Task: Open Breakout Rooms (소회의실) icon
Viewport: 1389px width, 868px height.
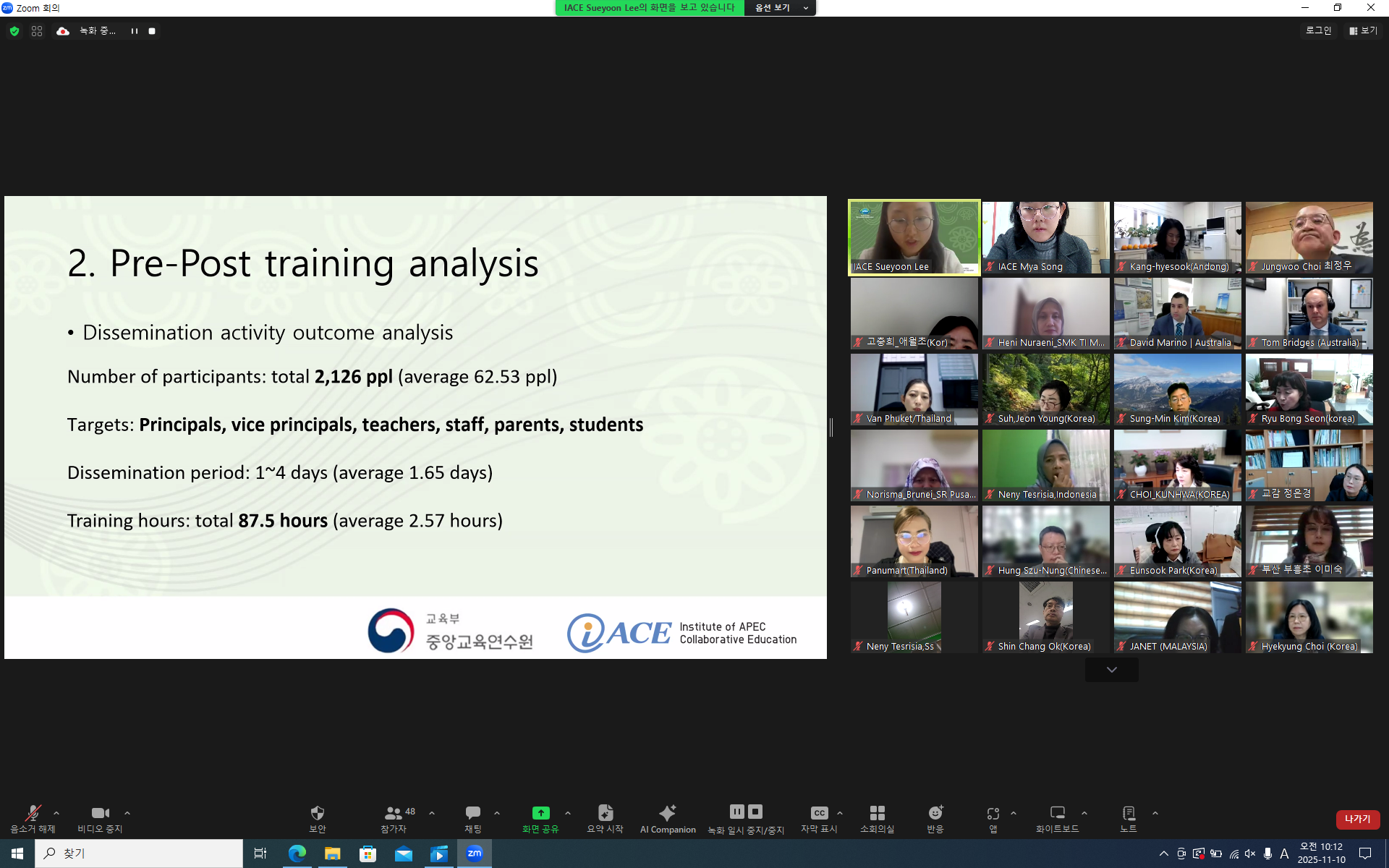Action: [877, 813]
